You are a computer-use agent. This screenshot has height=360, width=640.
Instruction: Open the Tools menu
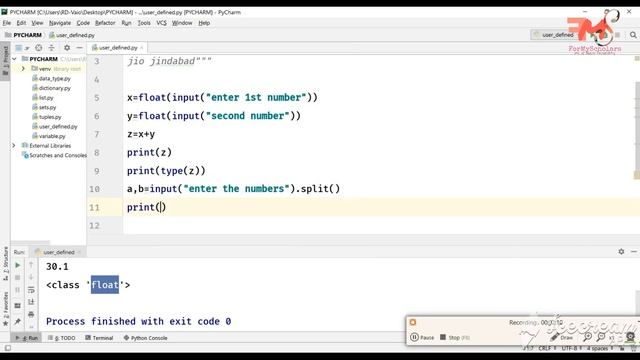[144, 23]
